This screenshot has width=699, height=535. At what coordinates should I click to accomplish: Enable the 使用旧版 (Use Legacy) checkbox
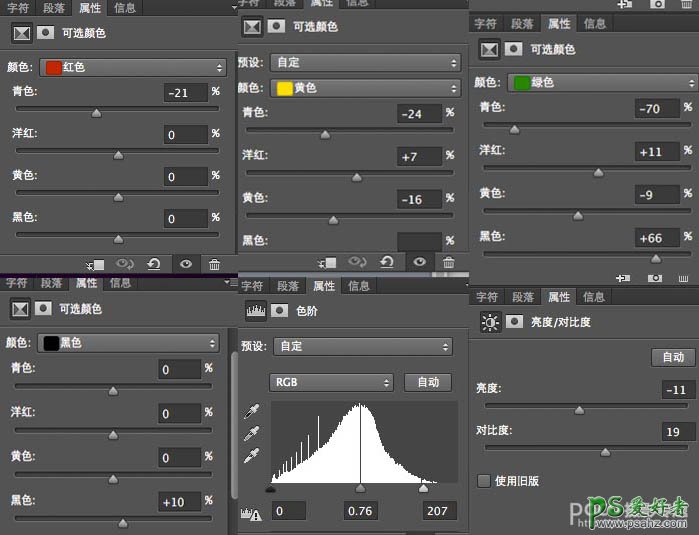click(x=484, y=481)
